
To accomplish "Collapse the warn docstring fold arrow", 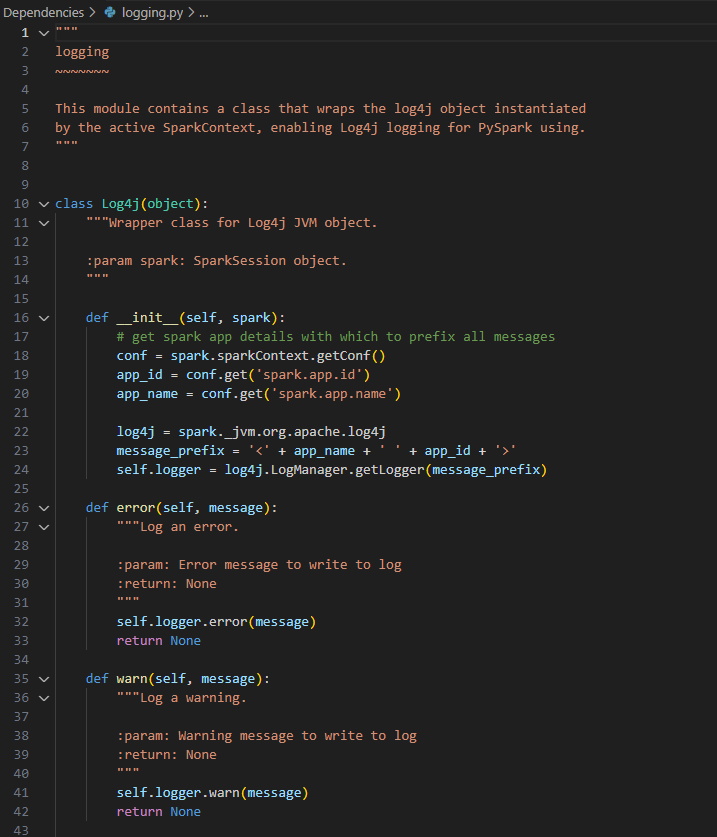I will pos(43,697).
